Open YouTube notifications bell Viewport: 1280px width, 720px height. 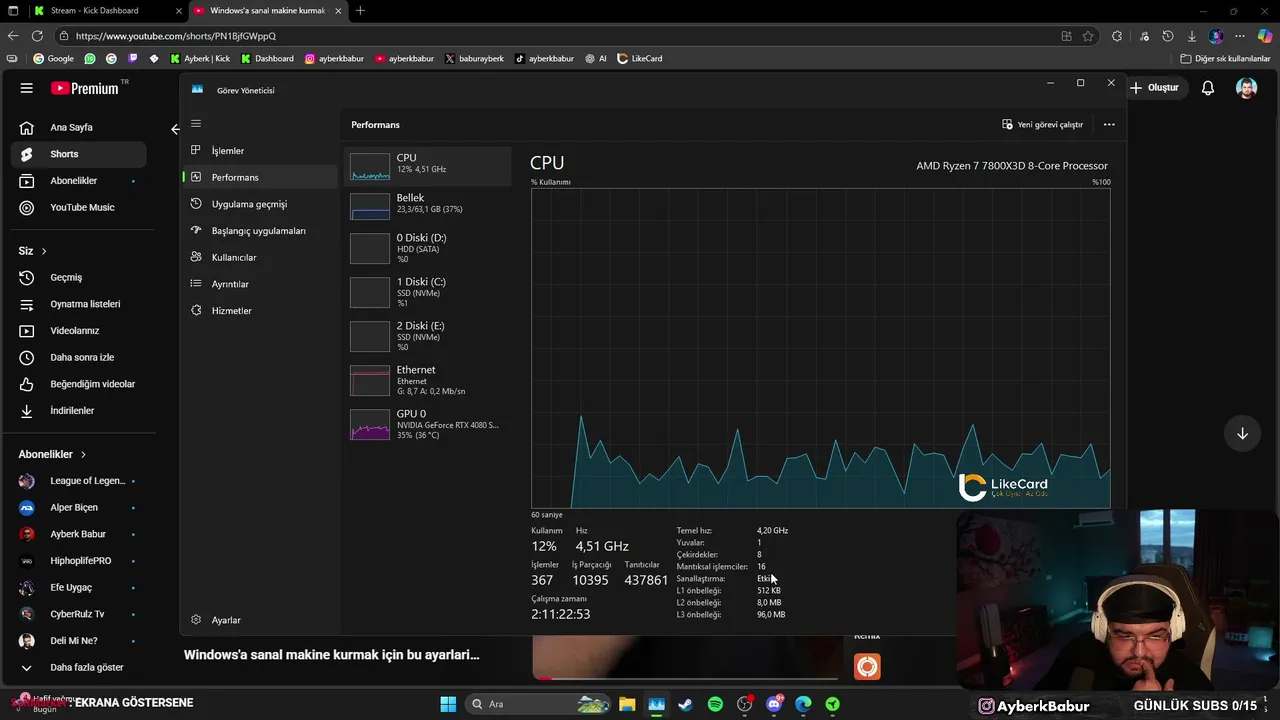tap(1208, 88)
